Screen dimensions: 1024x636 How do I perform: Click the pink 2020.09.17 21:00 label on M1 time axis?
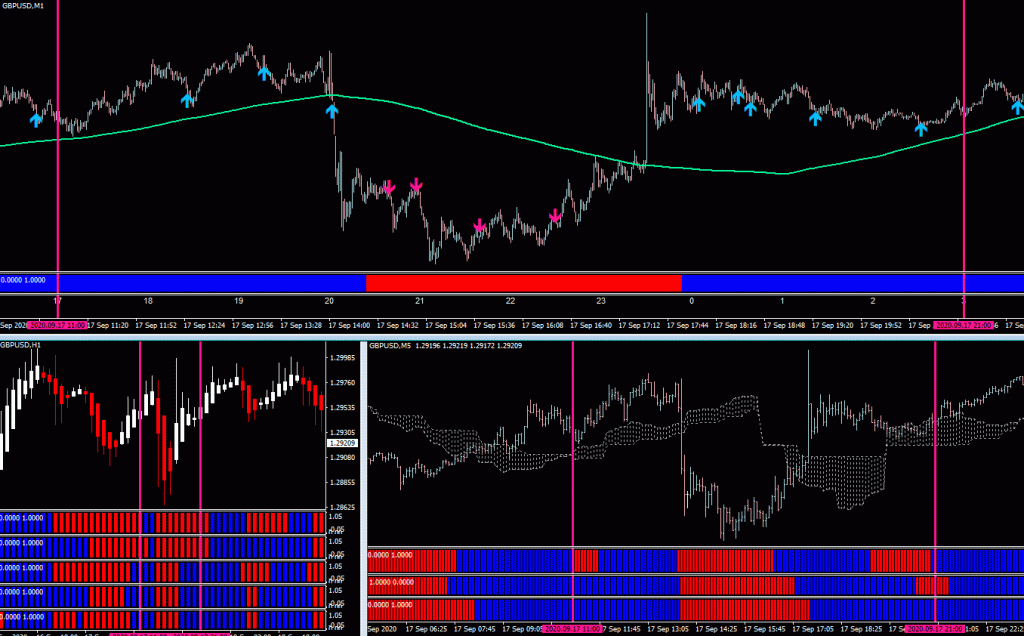click(x=963, y=325)
